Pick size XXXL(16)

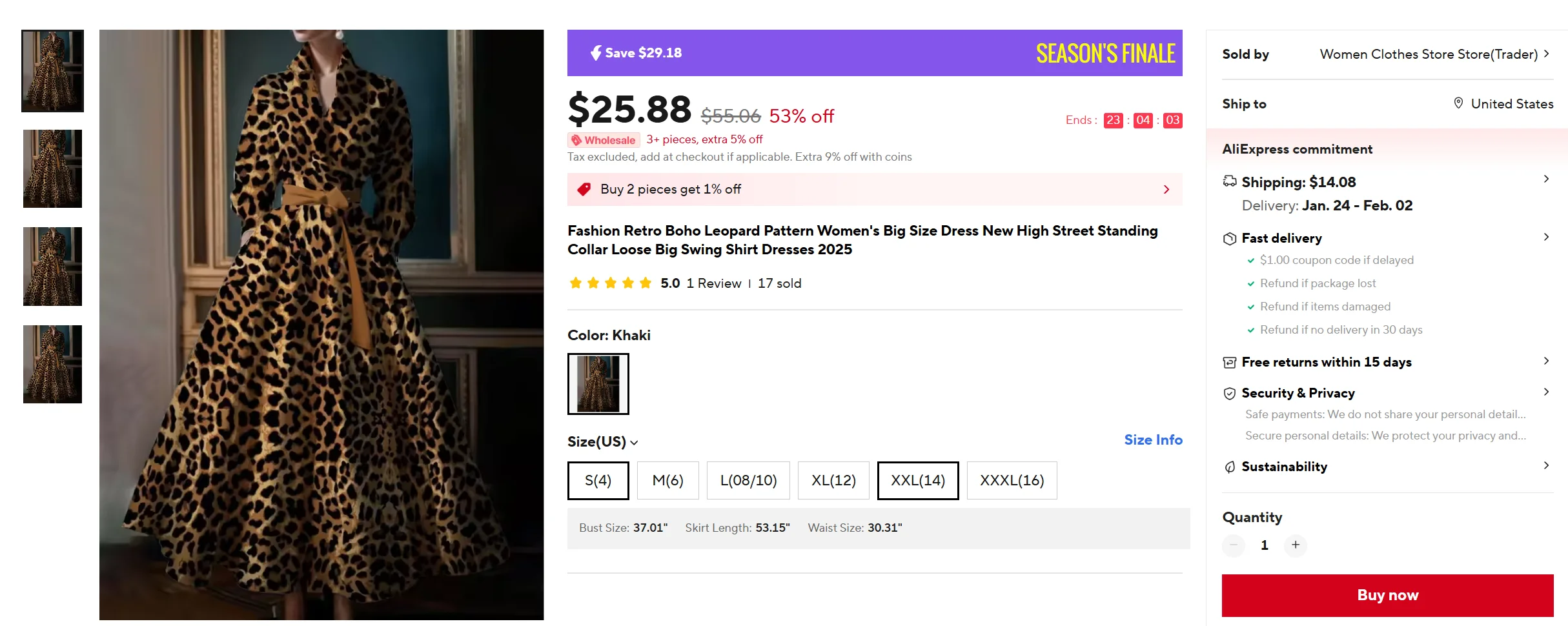pos(1012,481)
